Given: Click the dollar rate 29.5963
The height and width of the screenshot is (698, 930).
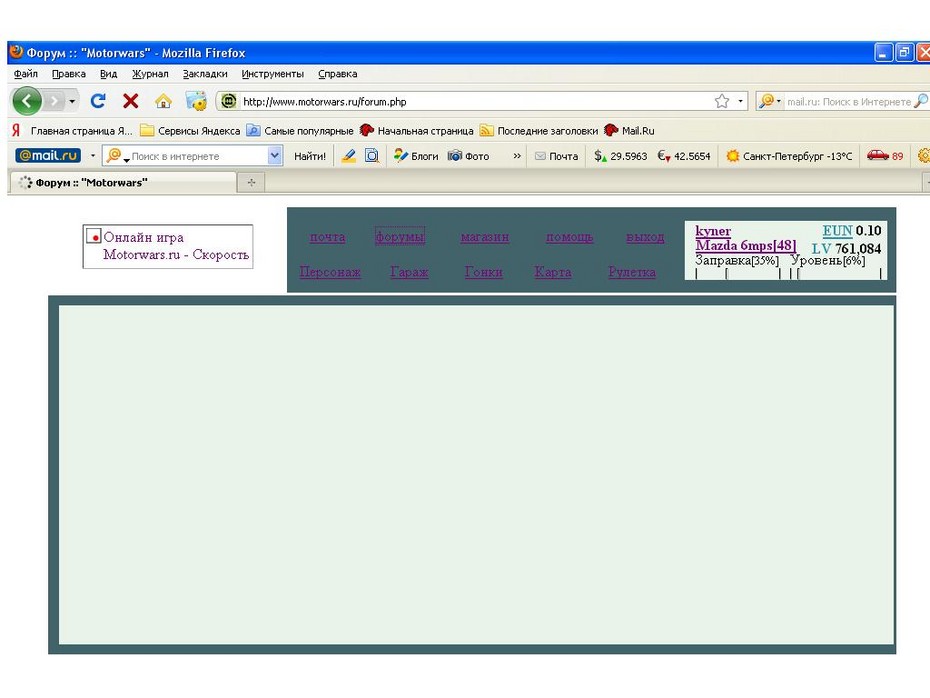Looking at the screenshot, I should point(620,156).
